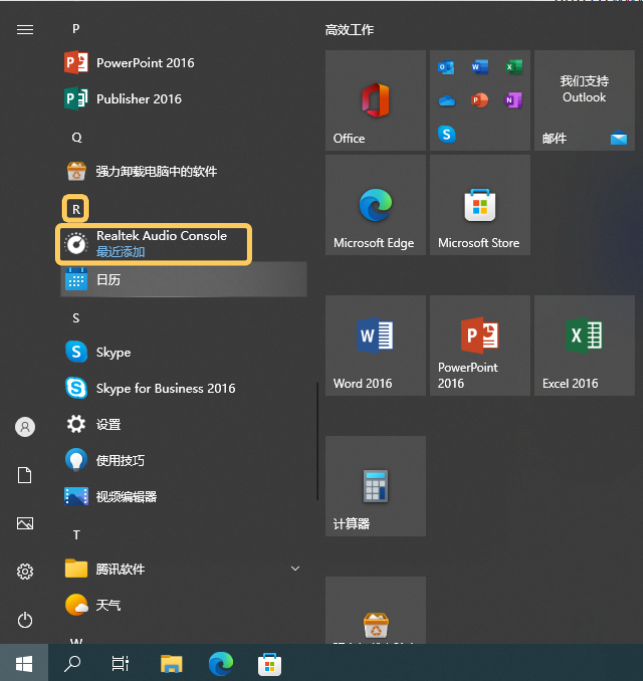Image resolution: width=643 pixels, height=681 pixels.
Task: Open 设置 in the app list
Action: pyautogui.click(x=183, y=424)
